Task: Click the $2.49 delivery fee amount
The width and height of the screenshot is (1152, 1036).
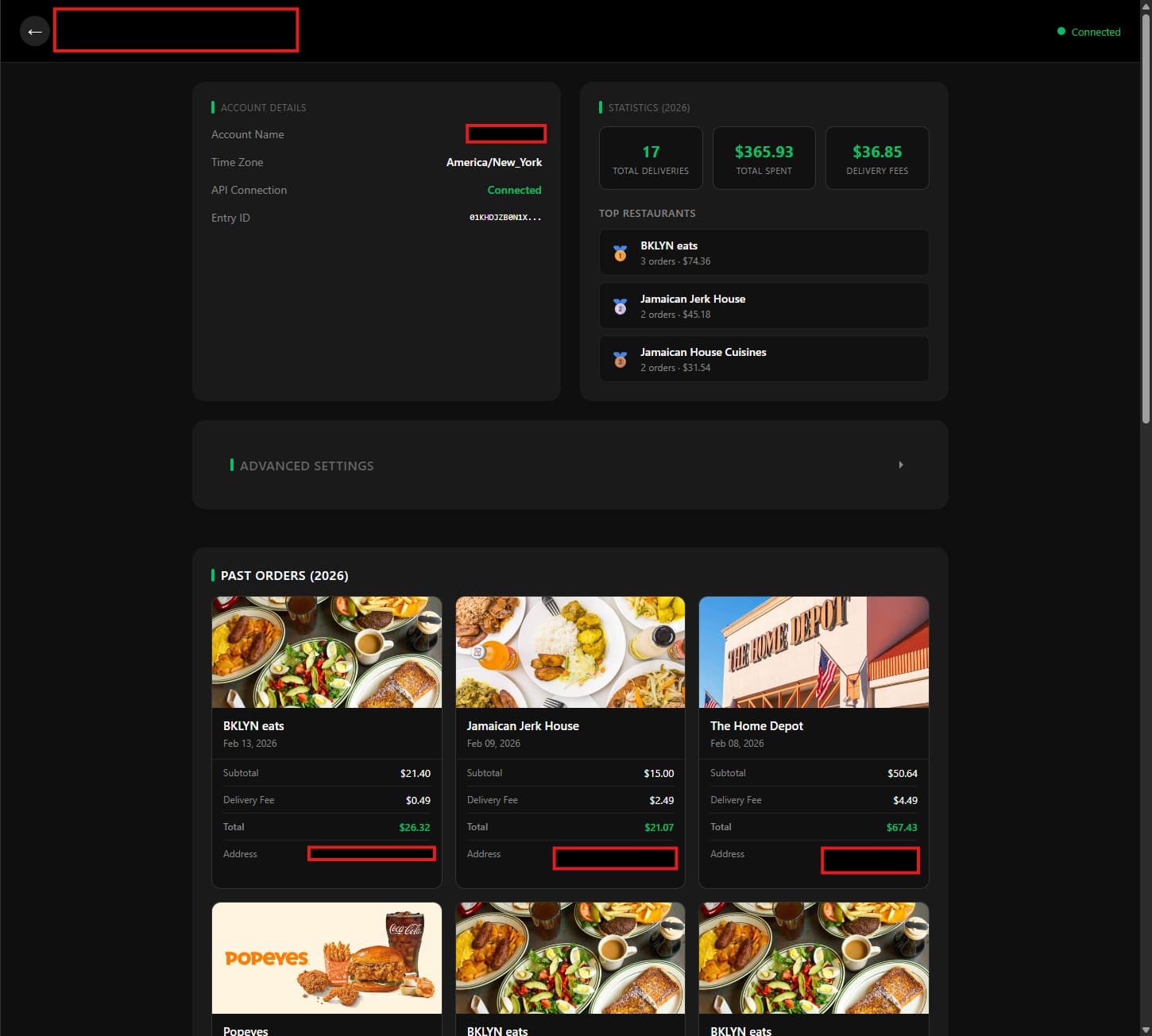Action: click(x=661, y=800)
